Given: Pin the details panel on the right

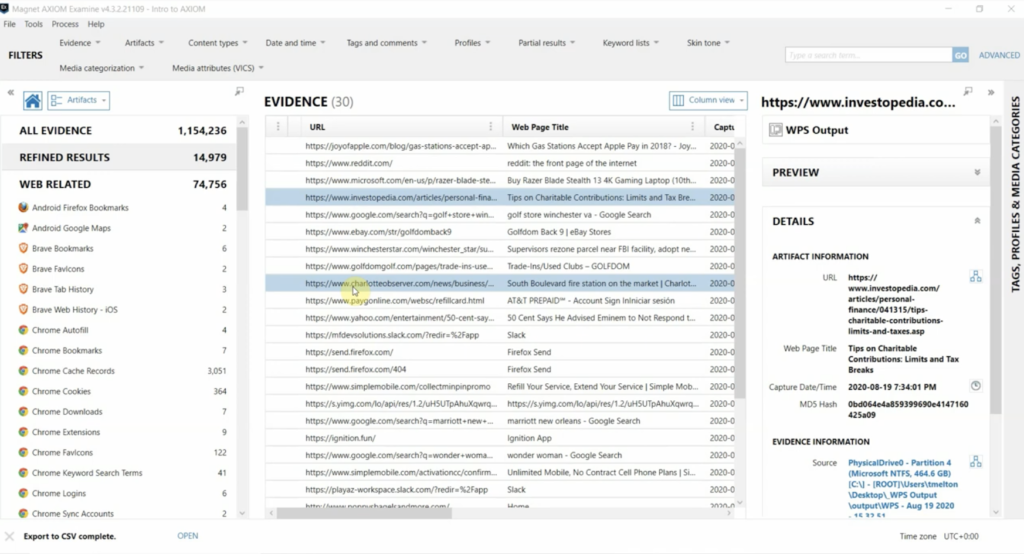Looking at the screenshot, I should tap(968, 91).
